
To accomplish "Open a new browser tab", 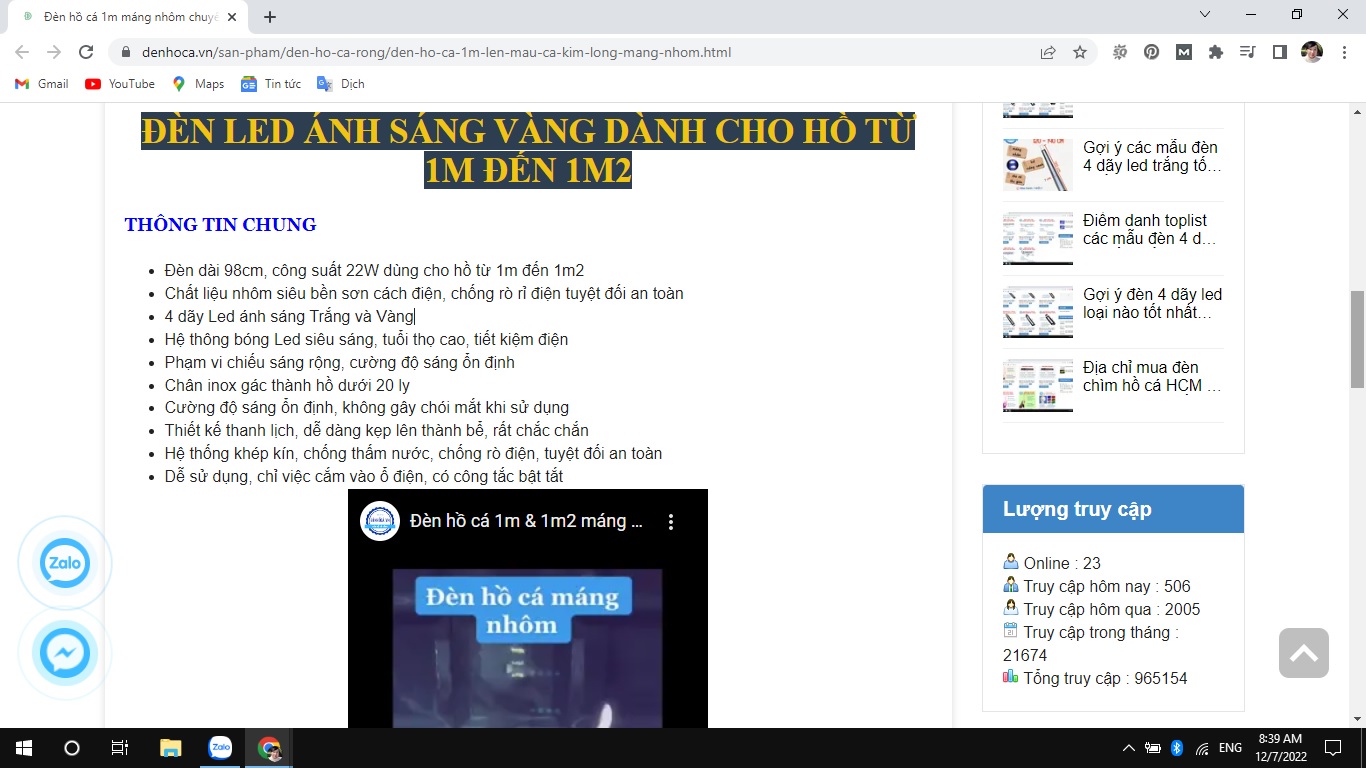I will tap(270, 17).
